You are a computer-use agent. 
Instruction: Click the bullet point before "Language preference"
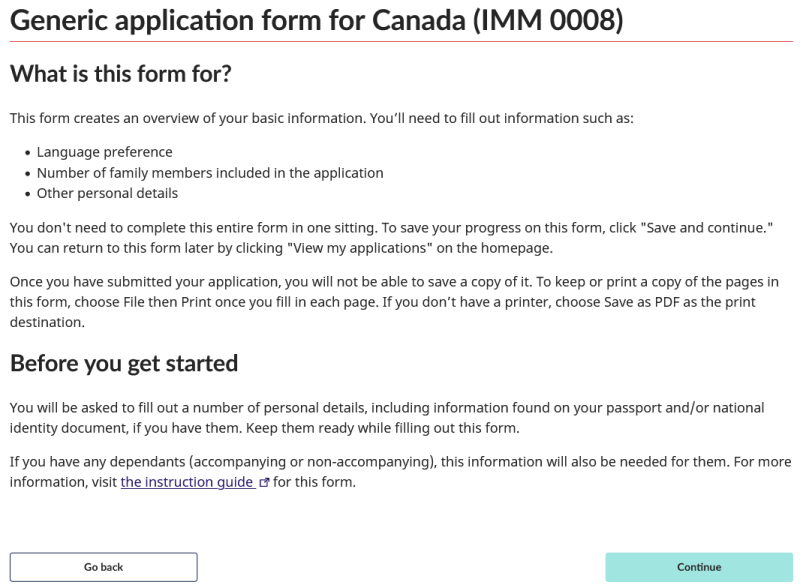pyautogui.click(x=27, y=153)
